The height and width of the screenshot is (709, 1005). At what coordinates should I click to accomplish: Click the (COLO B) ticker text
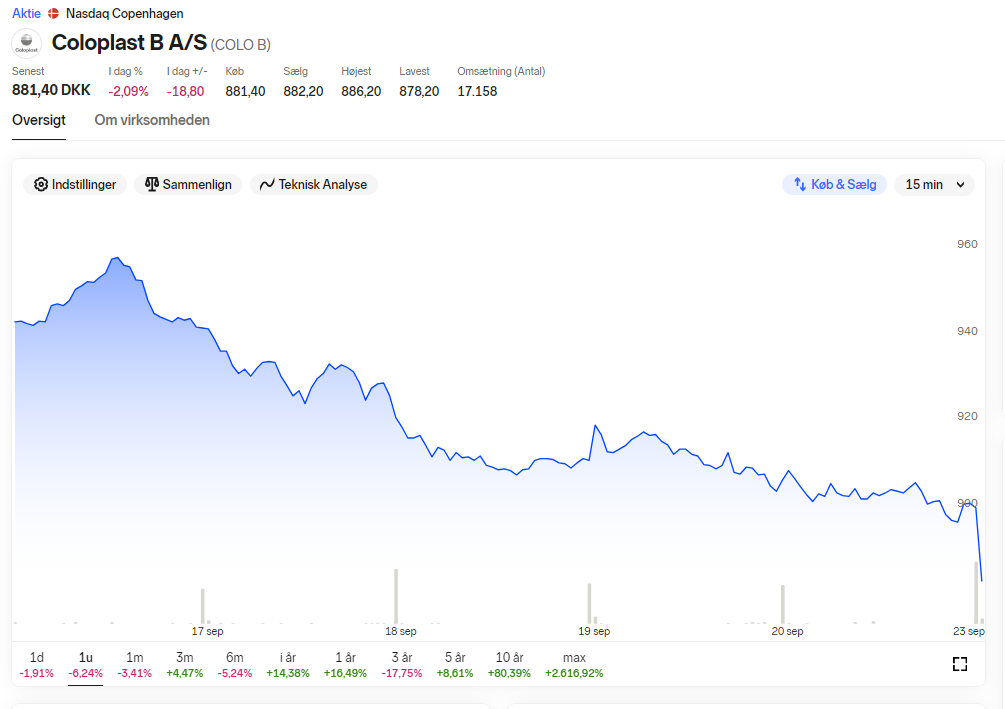pos(241,45)
